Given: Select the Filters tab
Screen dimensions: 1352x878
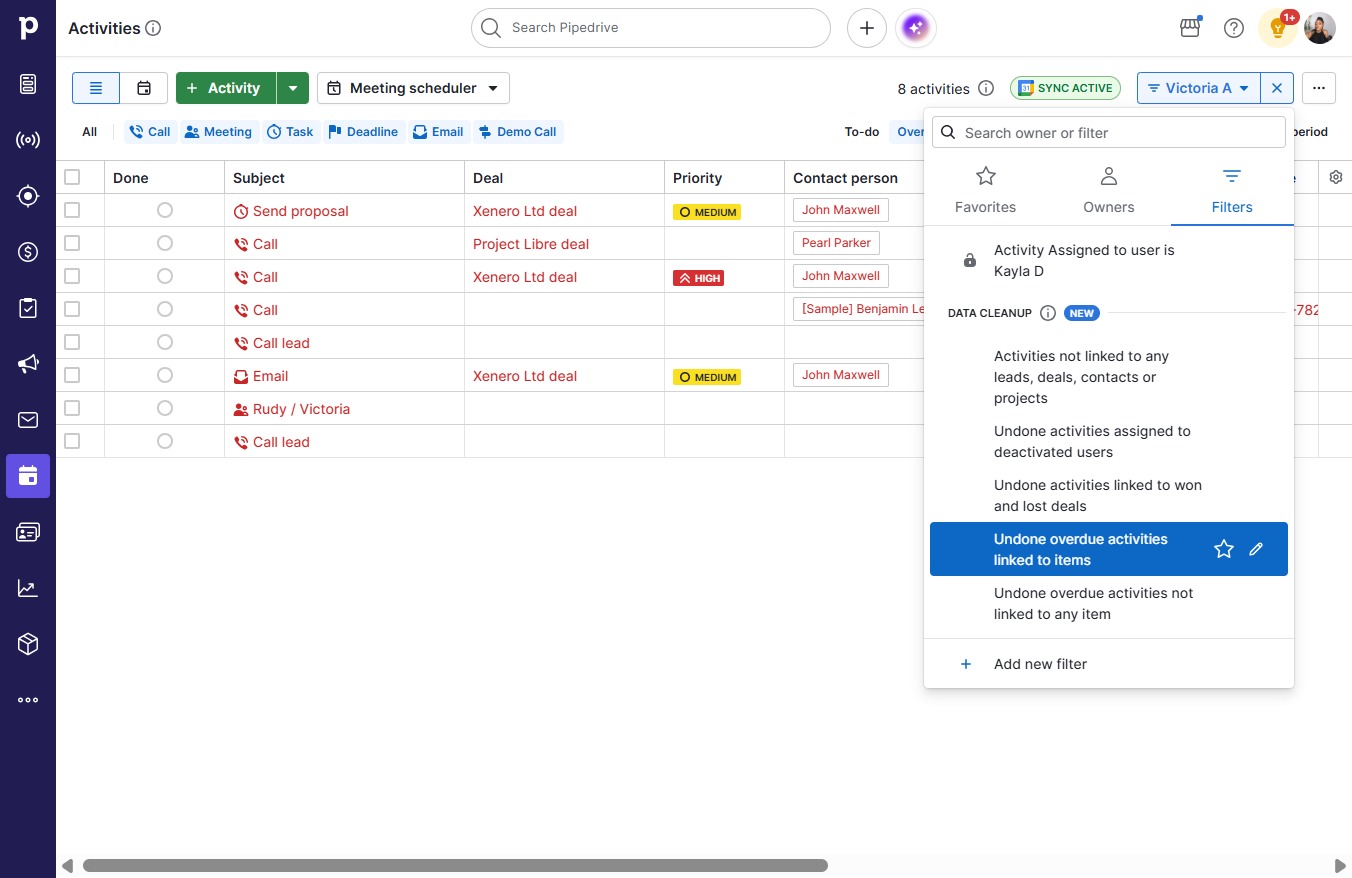Looking at the screenshot, I should pyautogui.click(x=1232, y=190).
